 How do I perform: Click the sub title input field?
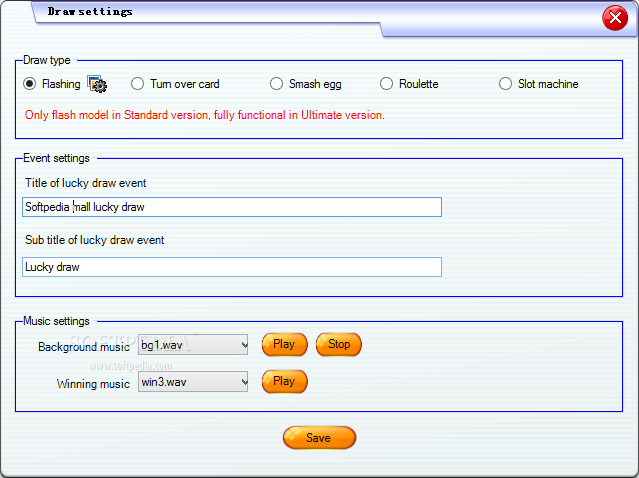pos(232,267)
